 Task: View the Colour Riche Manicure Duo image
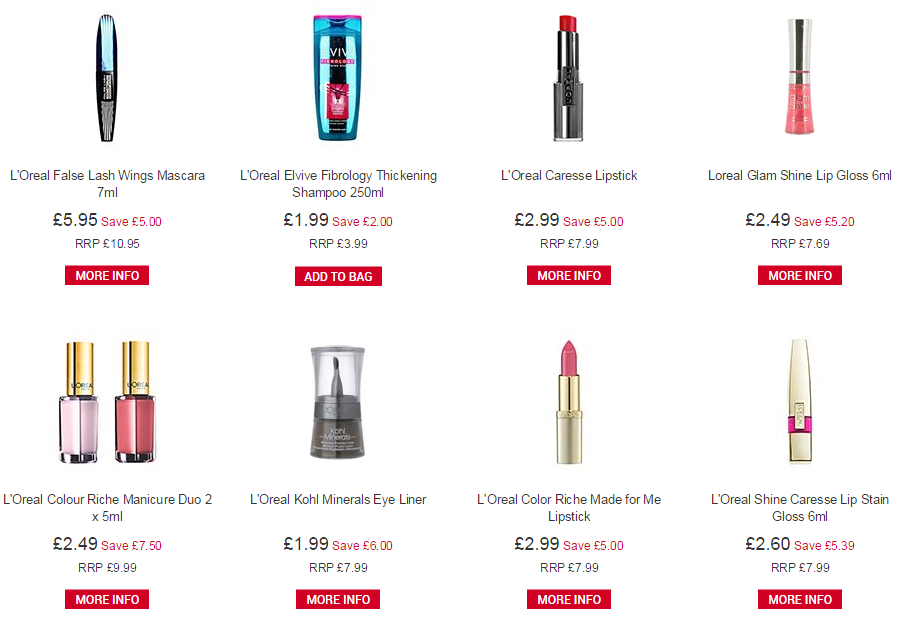[107, 402]
